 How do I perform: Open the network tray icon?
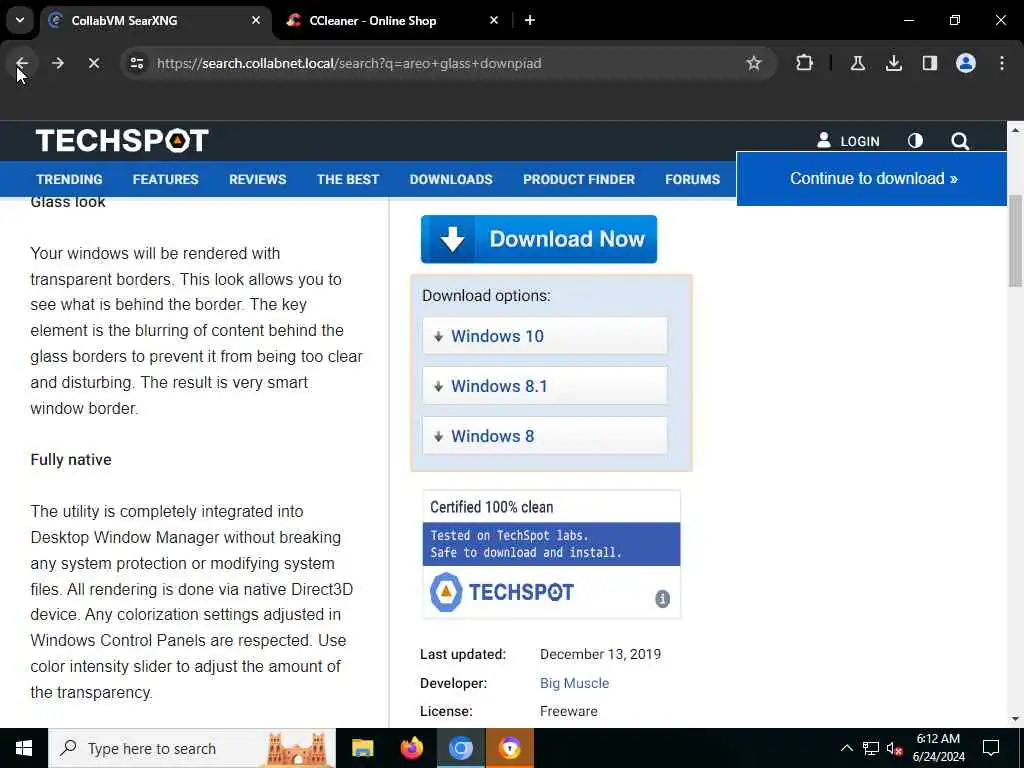(x=871, y=748)
